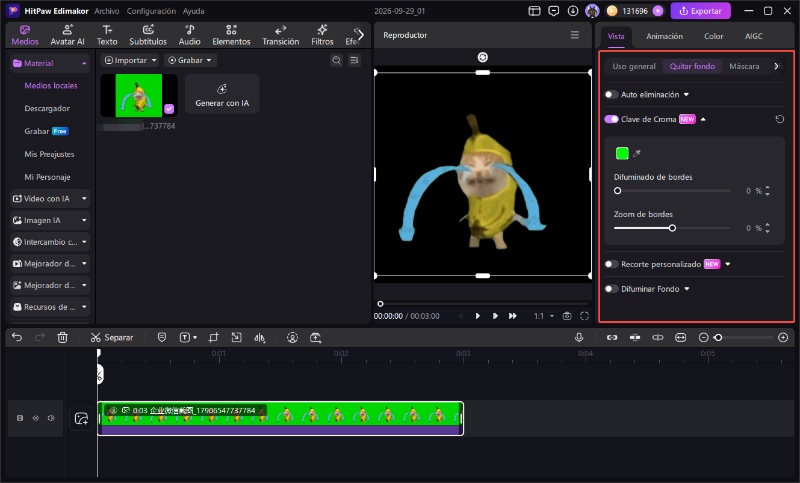Viewport: 800px width, 483px height.
Task: Click the mirror flip icon in timeline toolbar
Action: [x=260, y=337]
